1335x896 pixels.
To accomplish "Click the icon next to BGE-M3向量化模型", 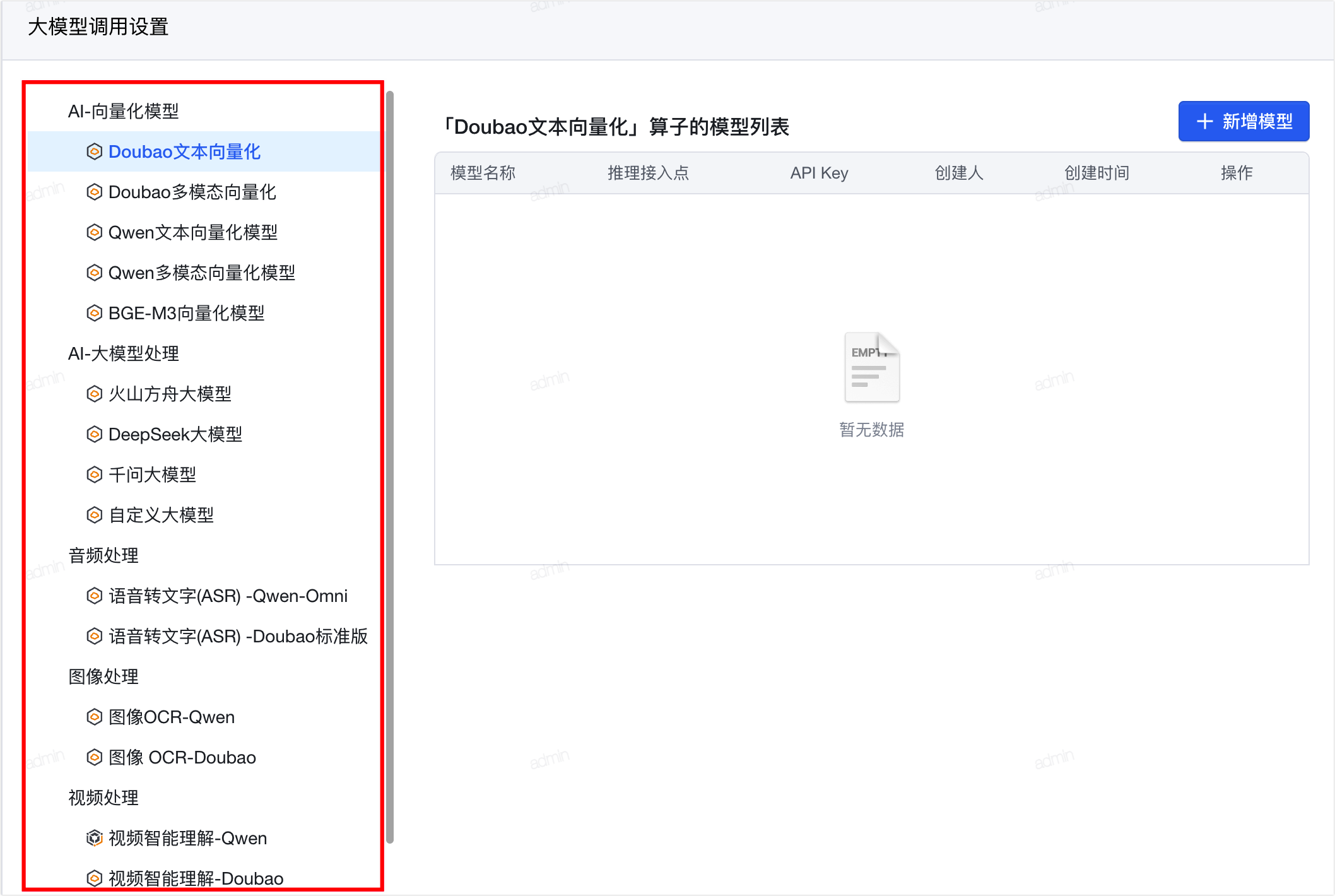I will point(94,313).
